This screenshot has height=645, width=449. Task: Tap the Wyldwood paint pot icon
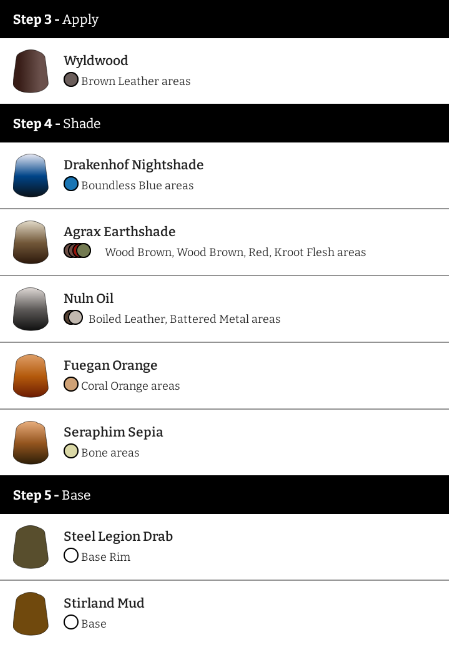[x=31, y=71]
